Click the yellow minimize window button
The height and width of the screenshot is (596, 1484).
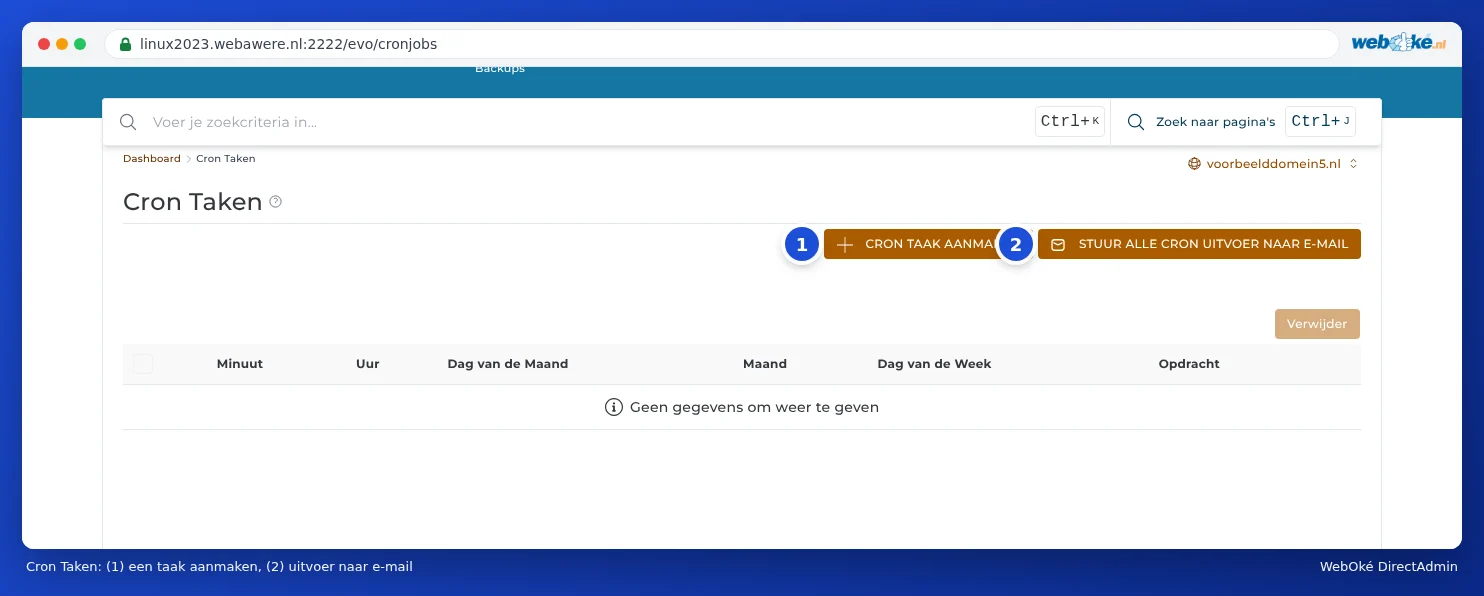[62, 44]
